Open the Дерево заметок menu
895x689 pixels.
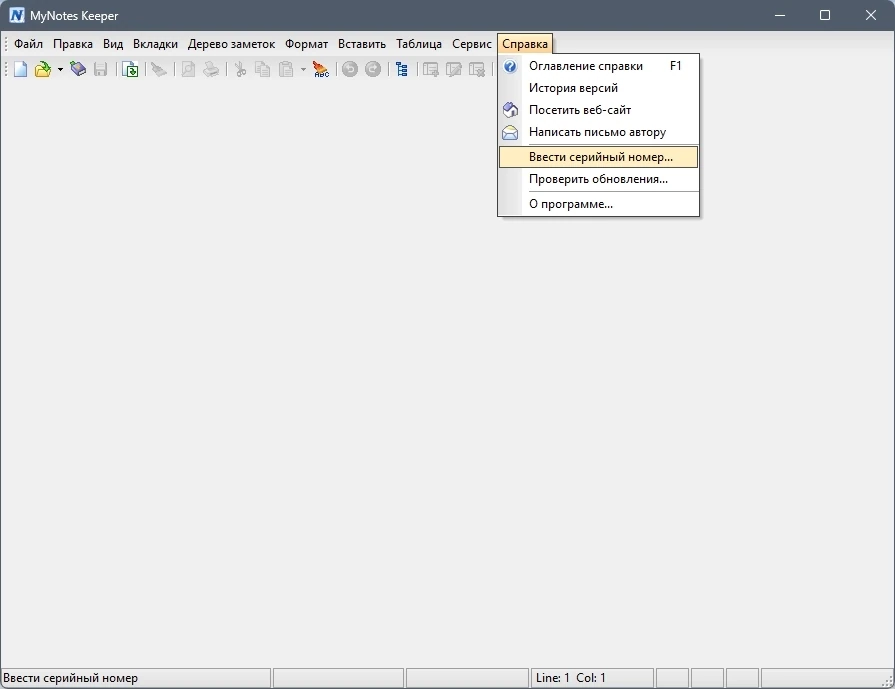[231, 44]
